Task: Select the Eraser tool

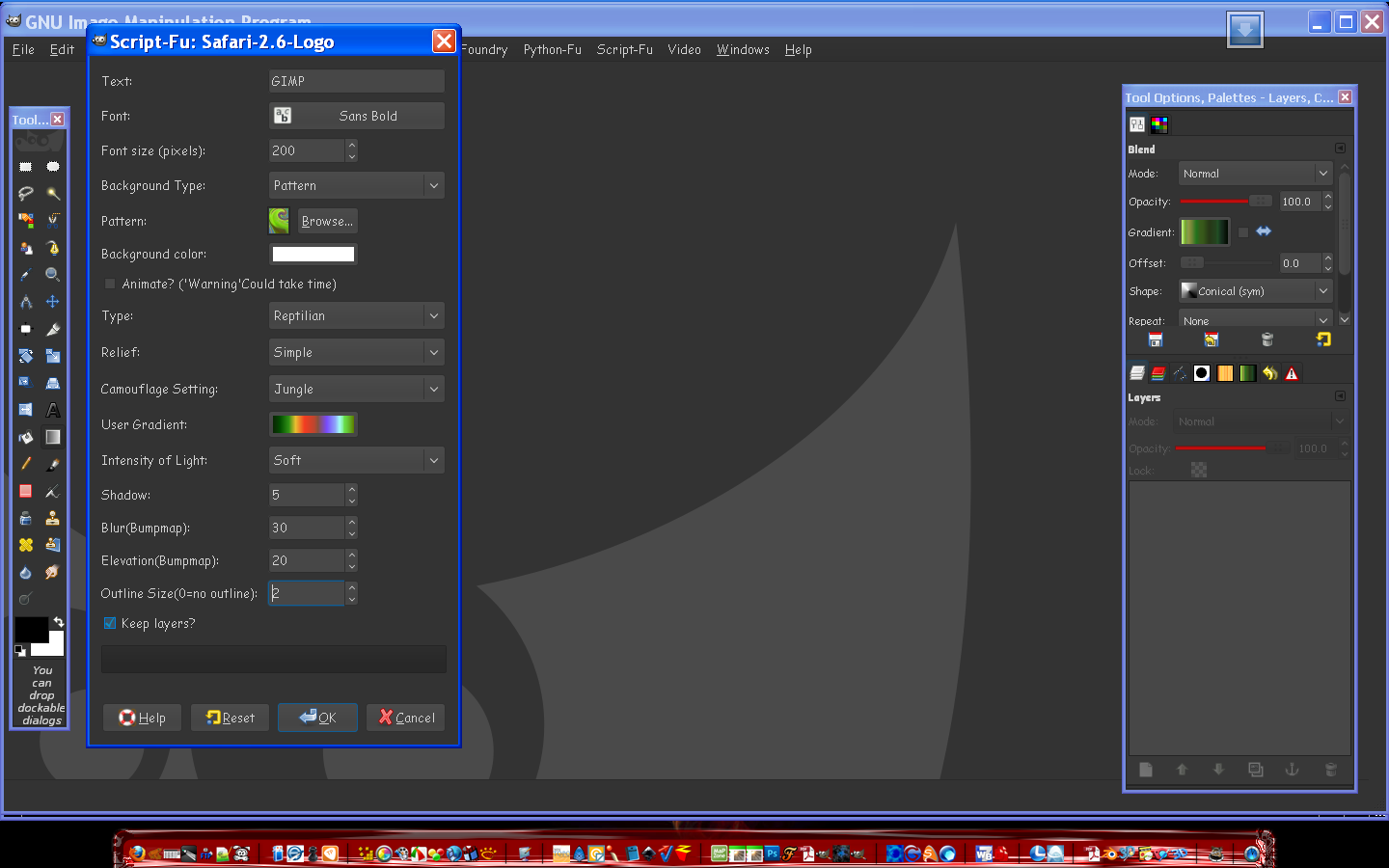Action: point(26,491)
